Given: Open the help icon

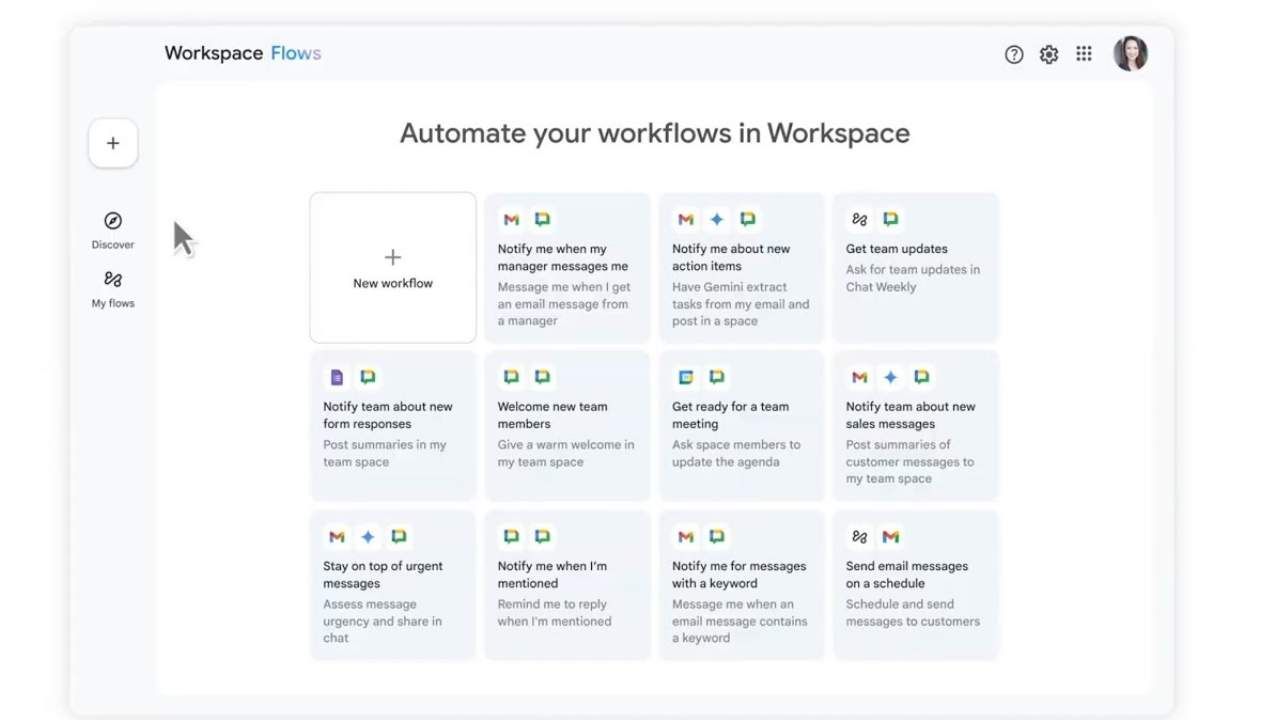Looking at the screenshot, I should pos(1013,54).
